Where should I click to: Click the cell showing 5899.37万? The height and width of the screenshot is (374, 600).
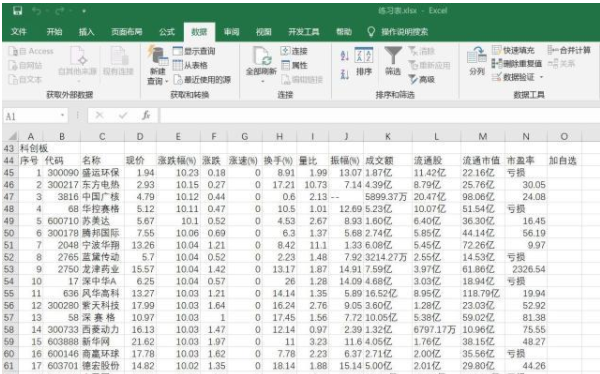(x=388, y=197)
